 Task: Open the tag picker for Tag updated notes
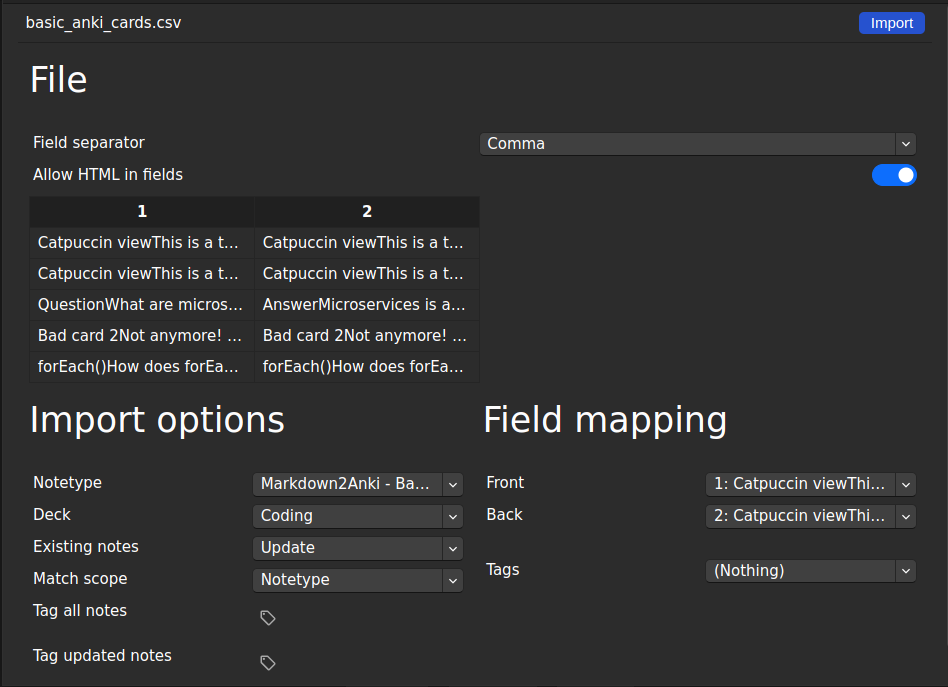[x=267, y=662]
